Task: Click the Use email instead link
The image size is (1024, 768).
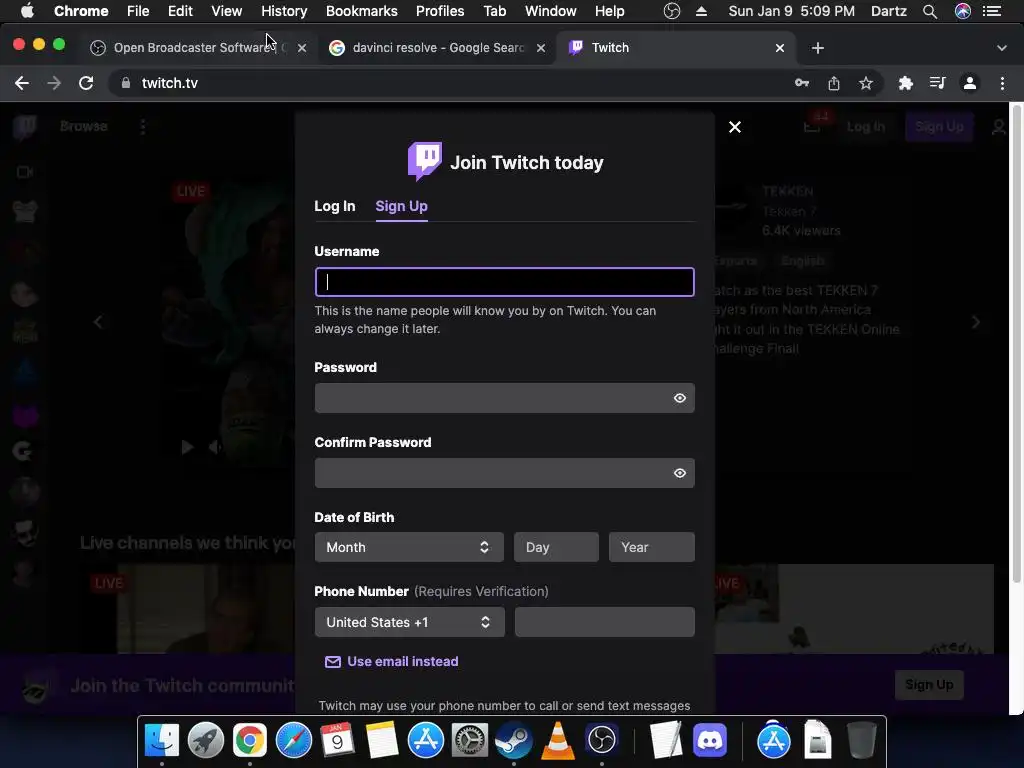Action: [392, 662]
